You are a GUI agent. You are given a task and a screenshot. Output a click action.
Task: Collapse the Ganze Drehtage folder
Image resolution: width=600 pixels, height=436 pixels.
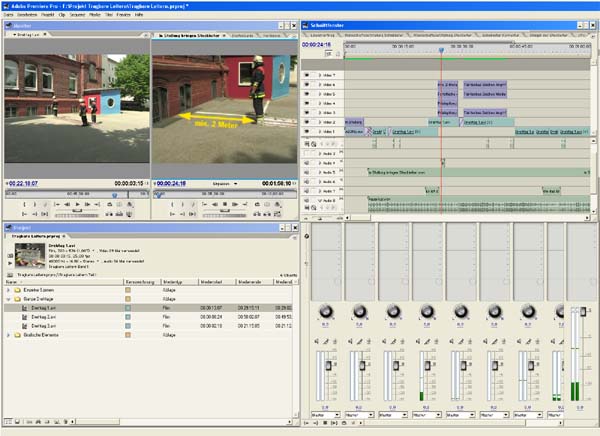coord(8,299)
